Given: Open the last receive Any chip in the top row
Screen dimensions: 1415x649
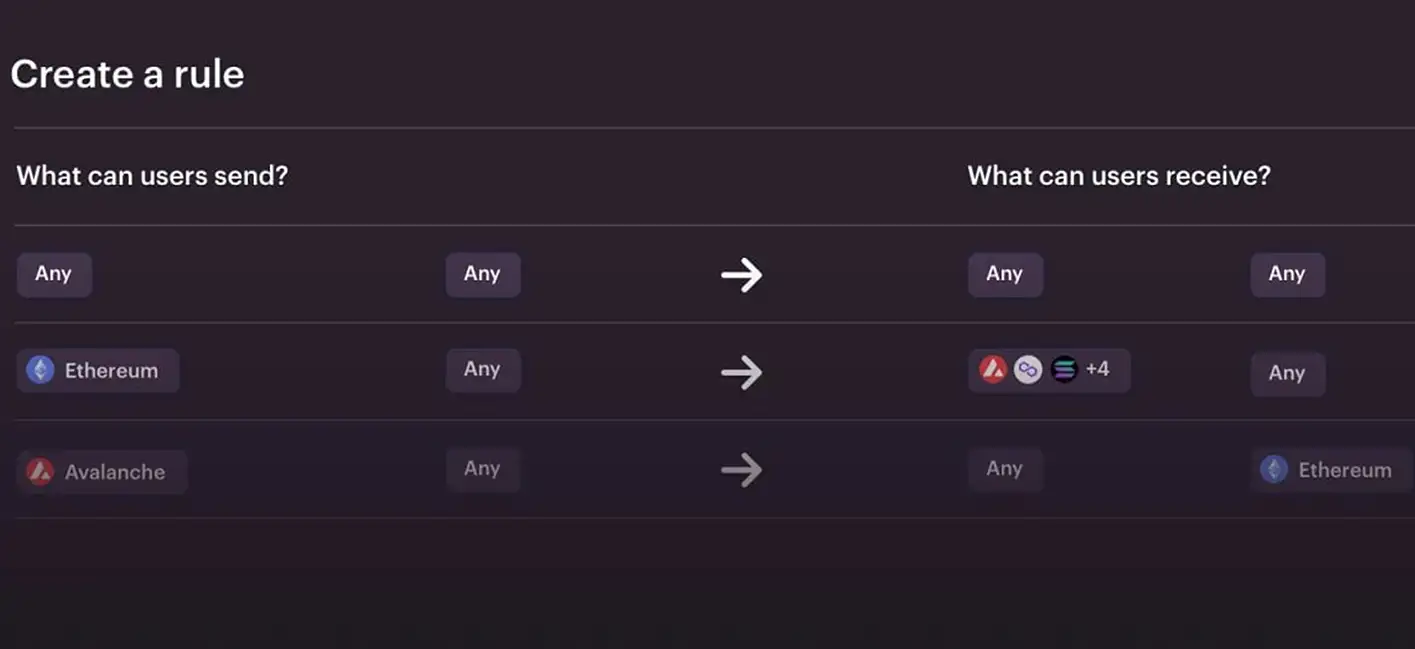Looking at the screenshot, I should 1287,274.
